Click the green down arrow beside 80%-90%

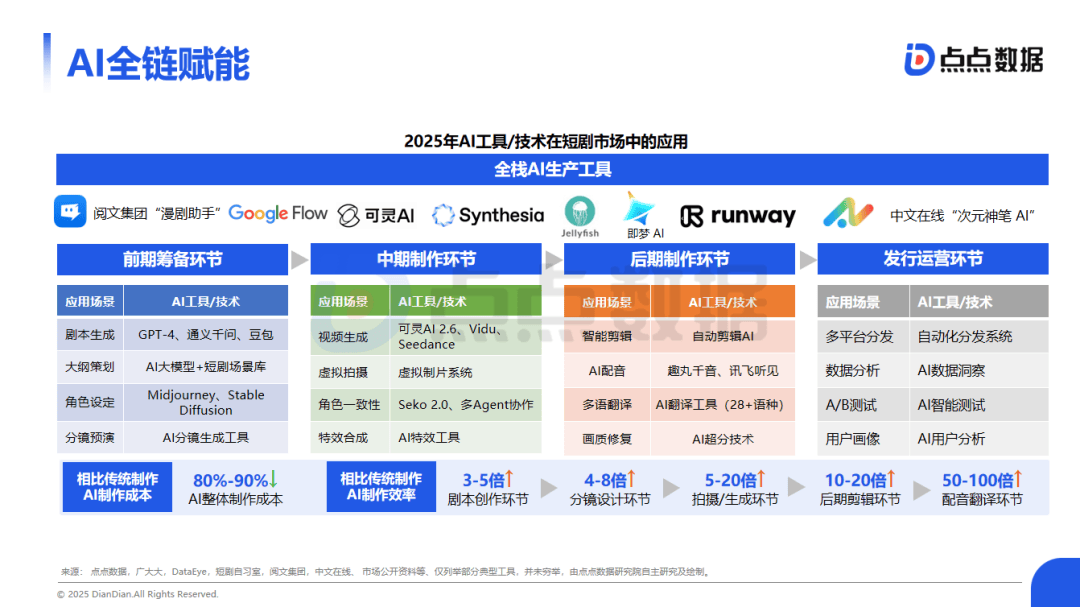pyautogui.click(x=273, y=479)
